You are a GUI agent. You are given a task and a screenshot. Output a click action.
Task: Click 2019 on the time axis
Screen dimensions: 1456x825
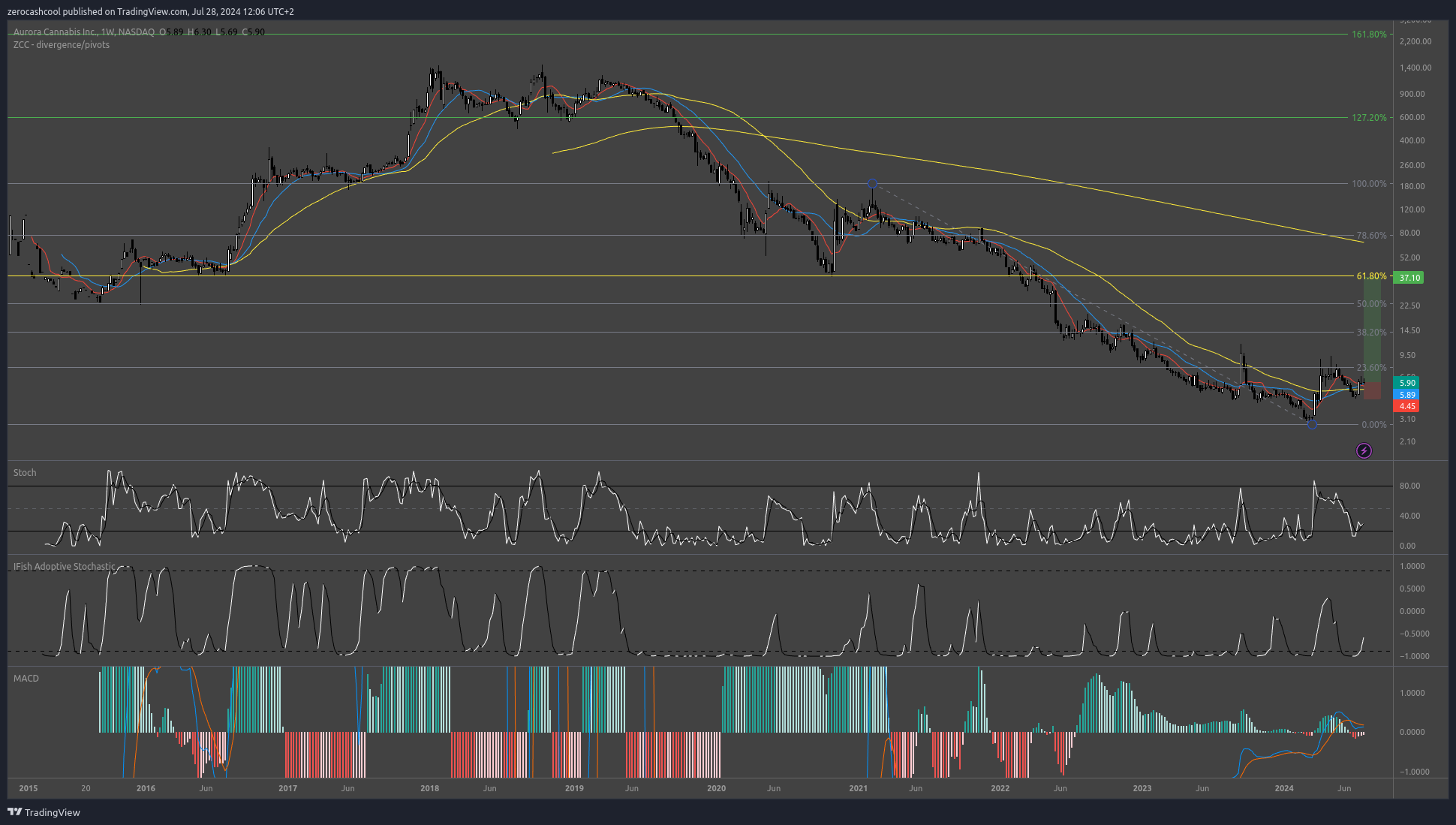click(x=574, y=788)
